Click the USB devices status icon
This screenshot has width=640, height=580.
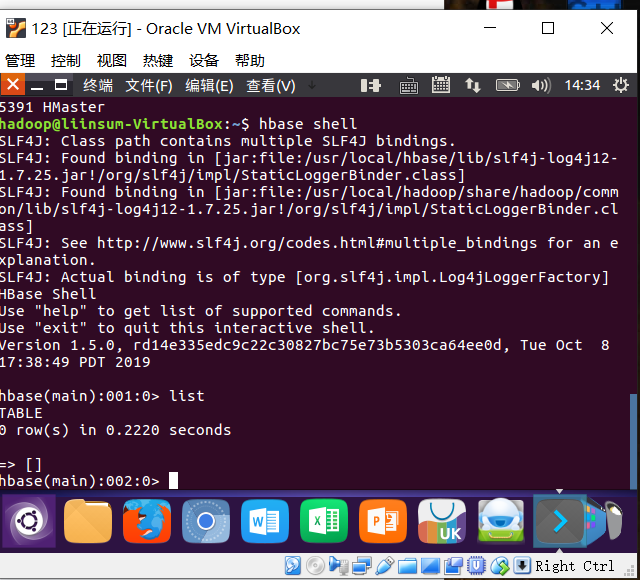[384, 566]
